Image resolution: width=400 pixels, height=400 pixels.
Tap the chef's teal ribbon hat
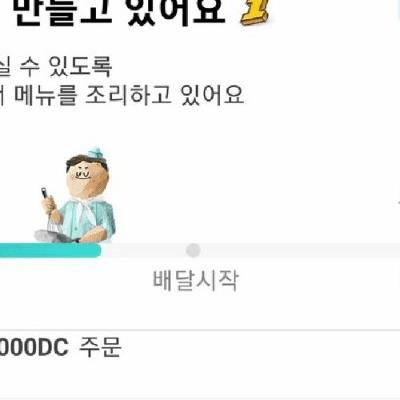tap(96, 154)
